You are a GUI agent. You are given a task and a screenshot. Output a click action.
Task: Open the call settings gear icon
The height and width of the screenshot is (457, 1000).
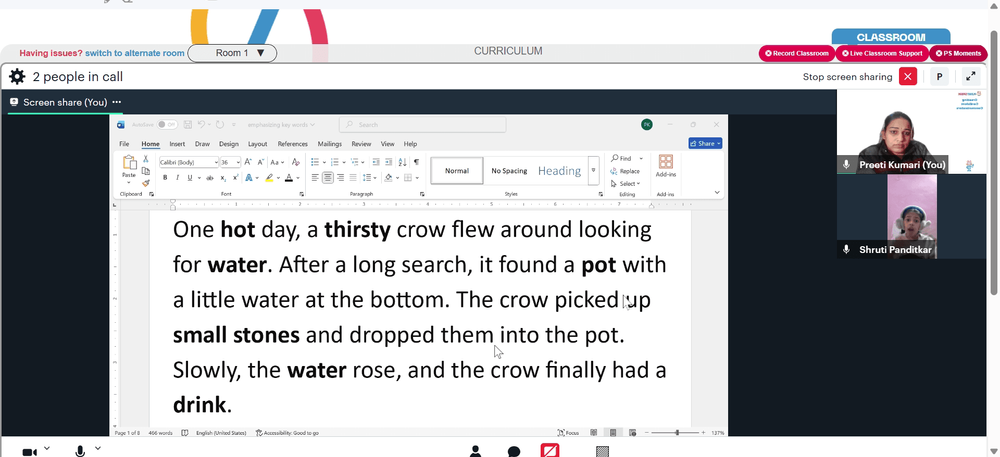pyautogui.click(x=17, y=77)
